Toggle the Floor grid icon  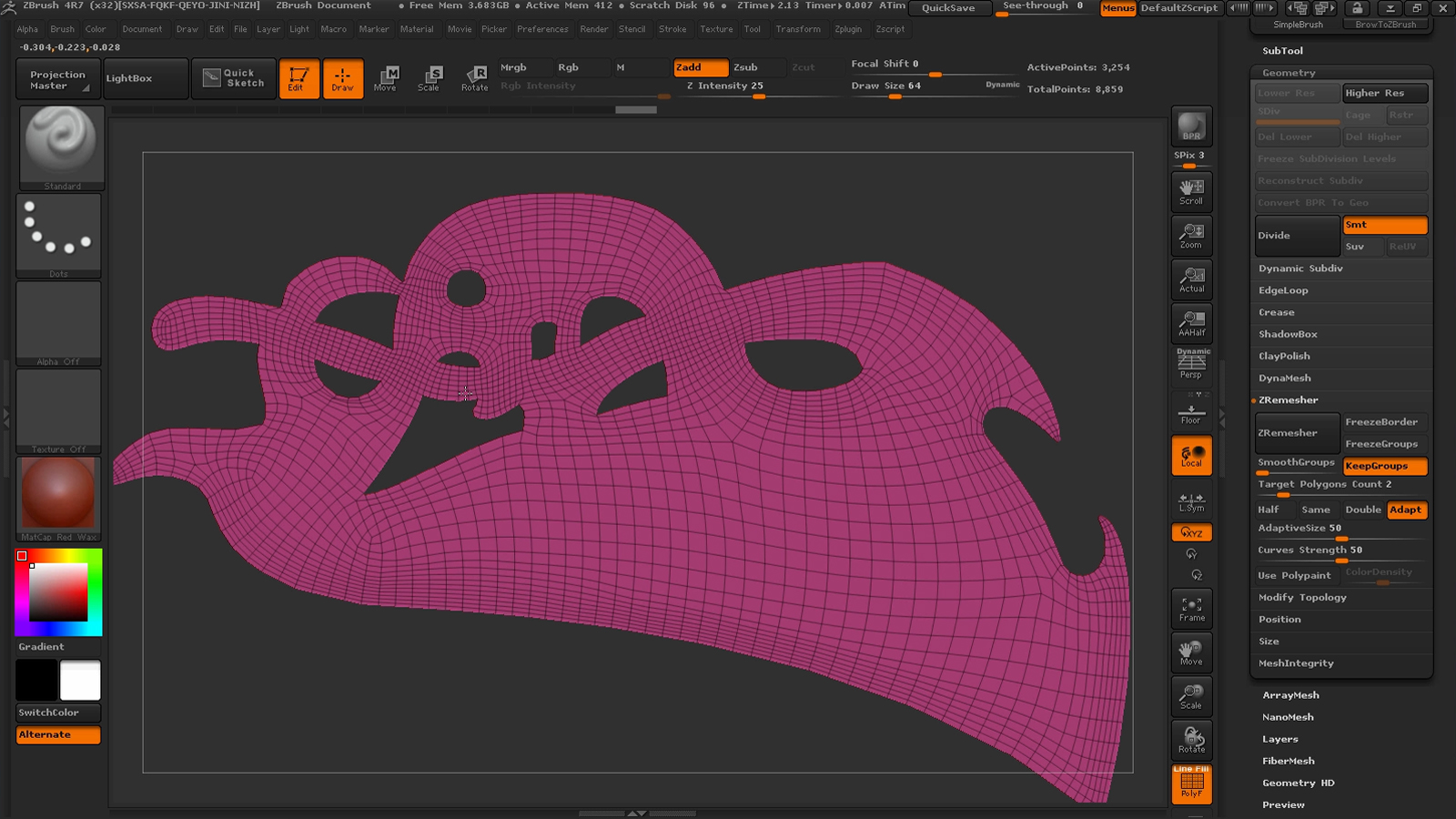pos(1191,412)
